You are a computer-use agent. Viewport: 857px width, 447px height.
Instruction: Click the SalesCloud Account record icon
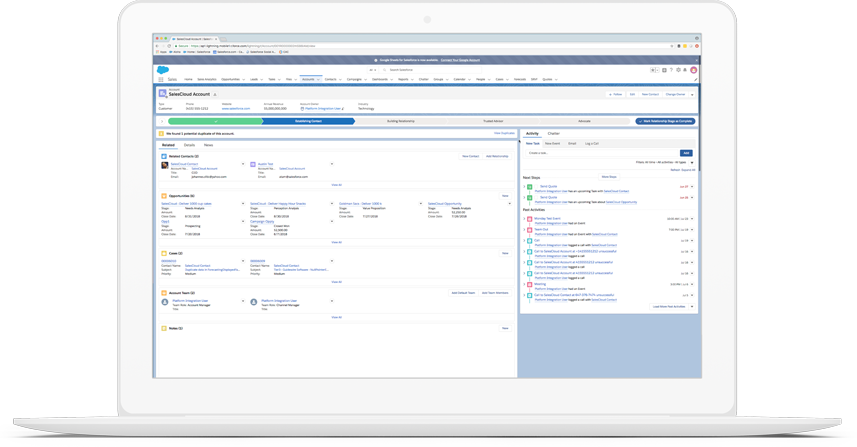coord(162,94)
